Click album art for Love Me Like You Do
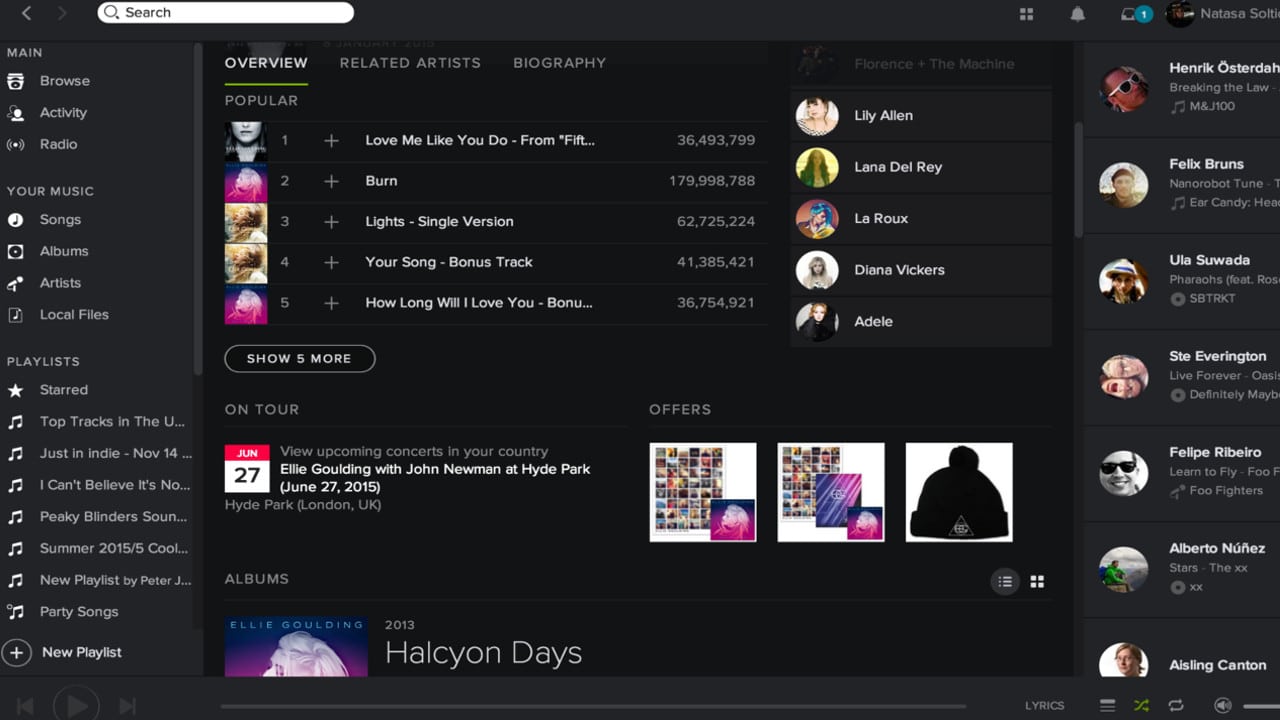1280x720 pixels. click(246, 141)
